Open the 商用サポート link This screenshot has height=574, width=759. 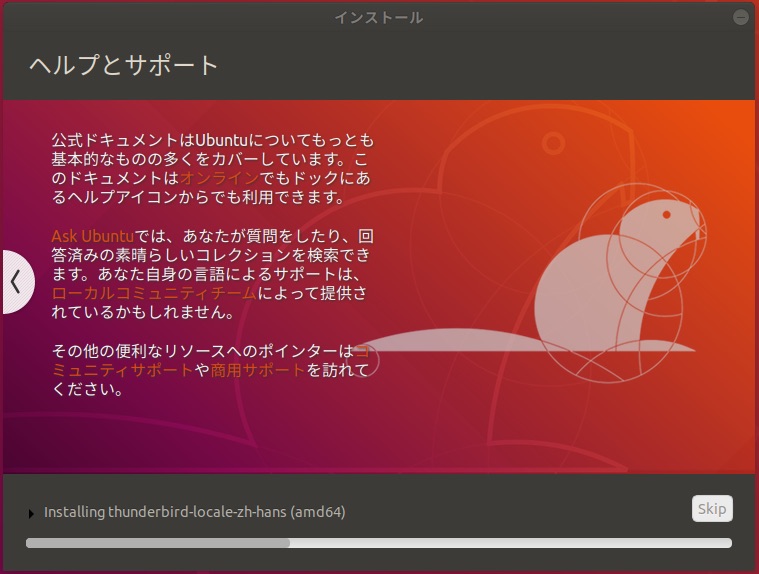[x=258, y=370]
